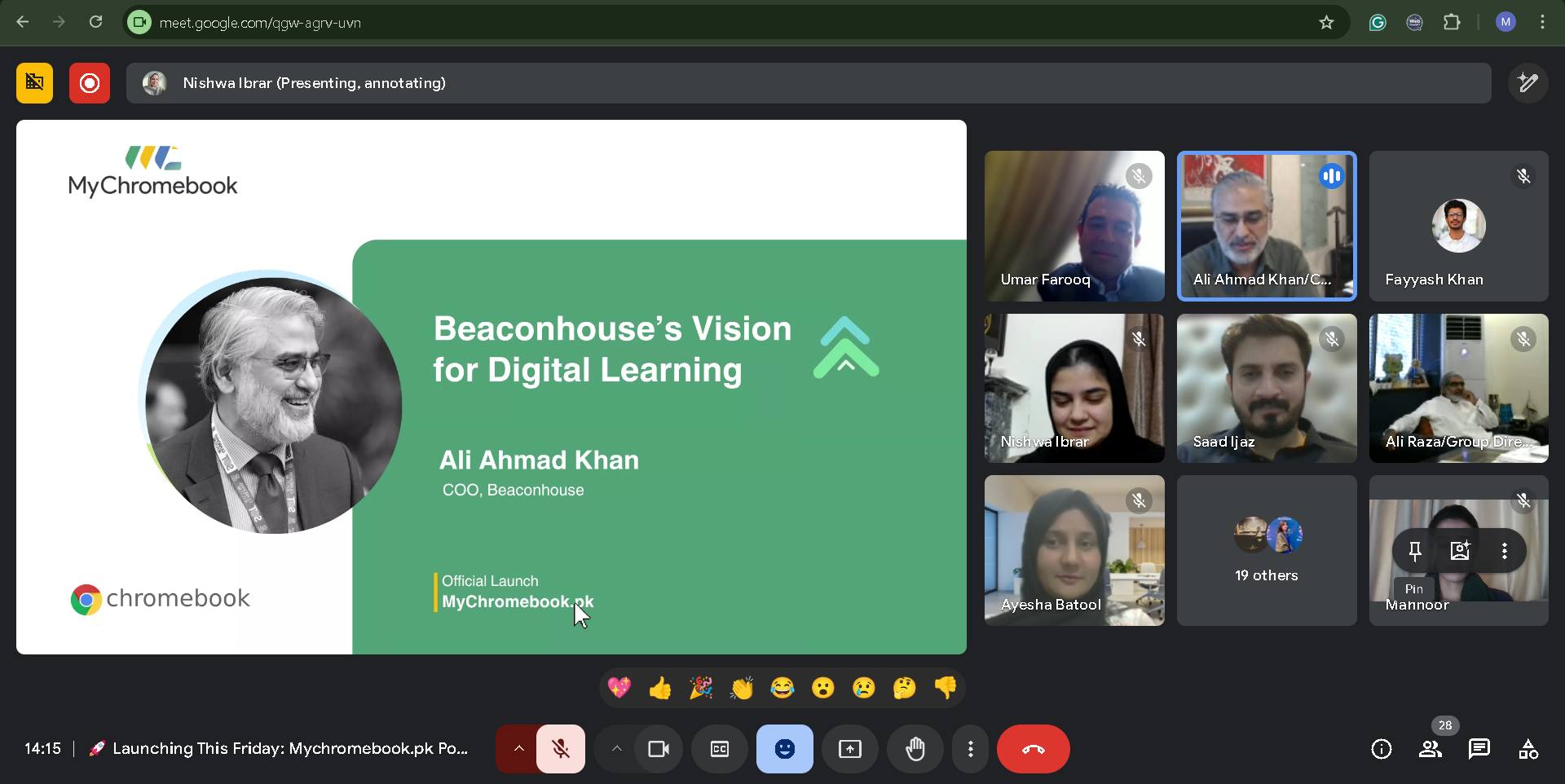Click the address bar URL meet.google.com

[260, 23]
